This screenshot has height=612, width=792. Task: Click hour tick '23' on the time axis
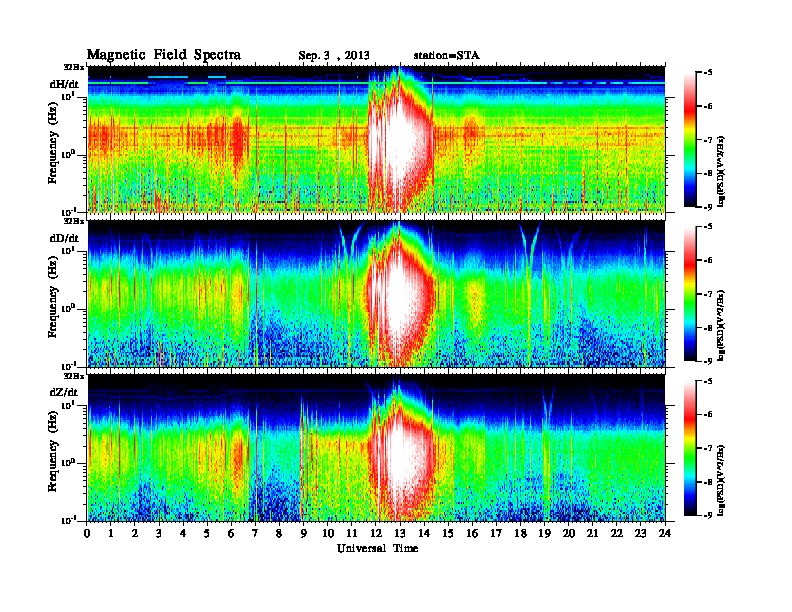click(x=641, y=533)
